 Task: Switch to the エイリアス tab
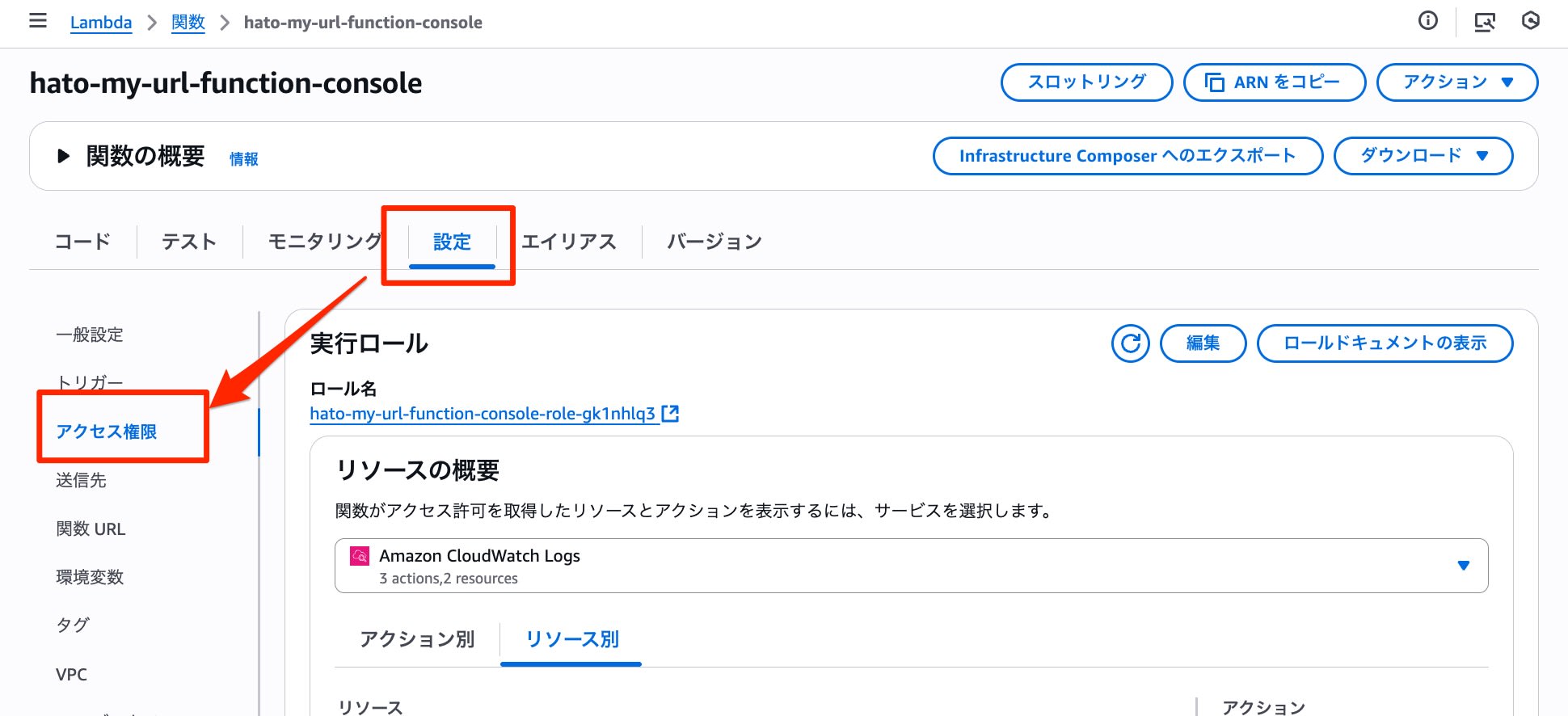(x=569, y=242)
